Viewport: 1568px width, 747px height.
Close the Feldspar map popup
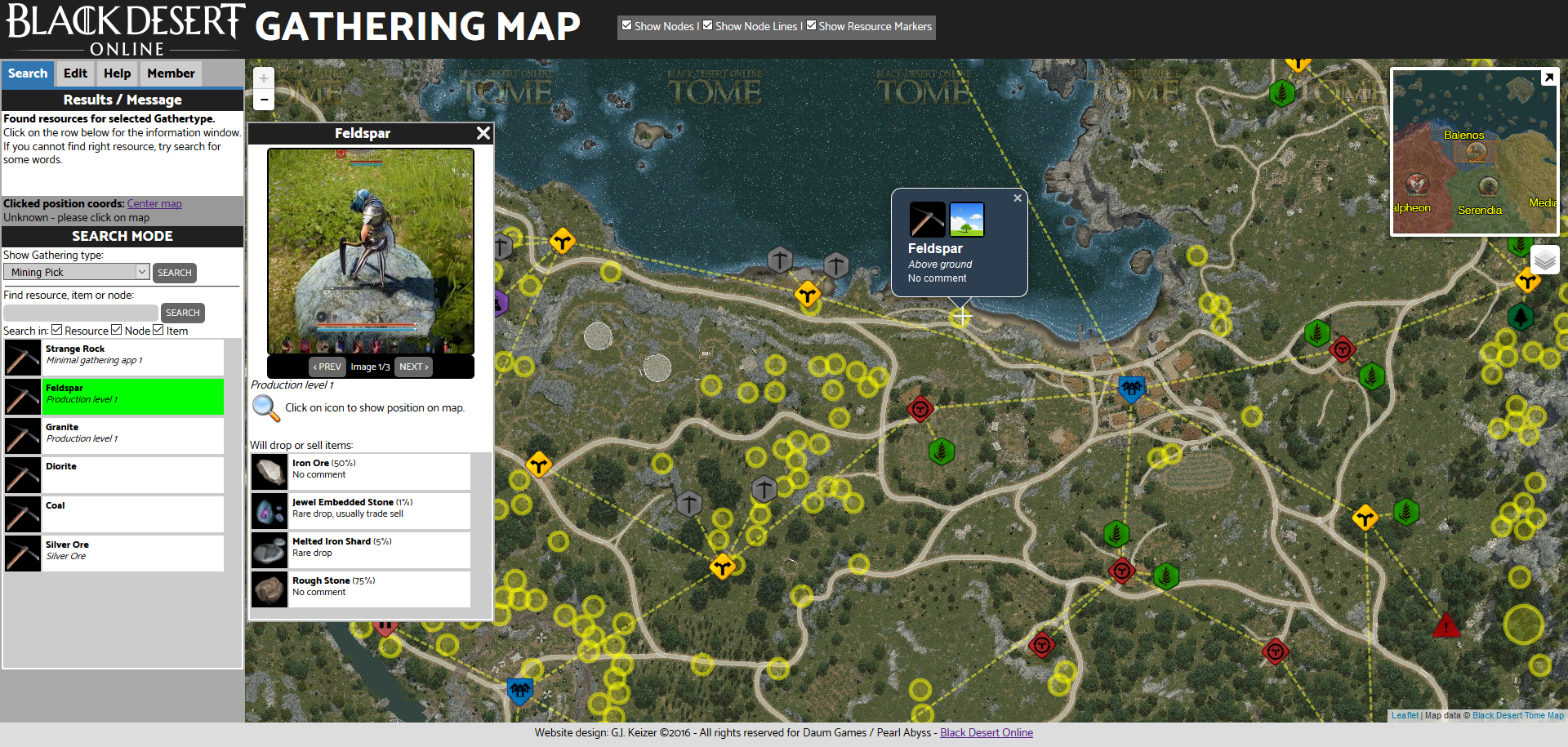(x=1018, y=198)
